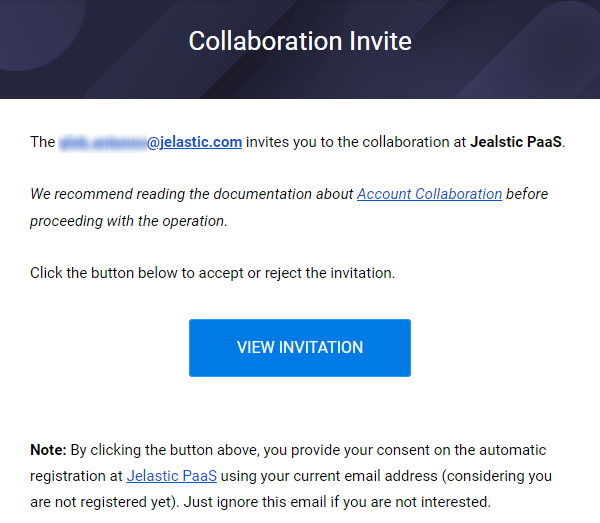Click the bold Note: label

pyautogui.click(x=48, y=450)
